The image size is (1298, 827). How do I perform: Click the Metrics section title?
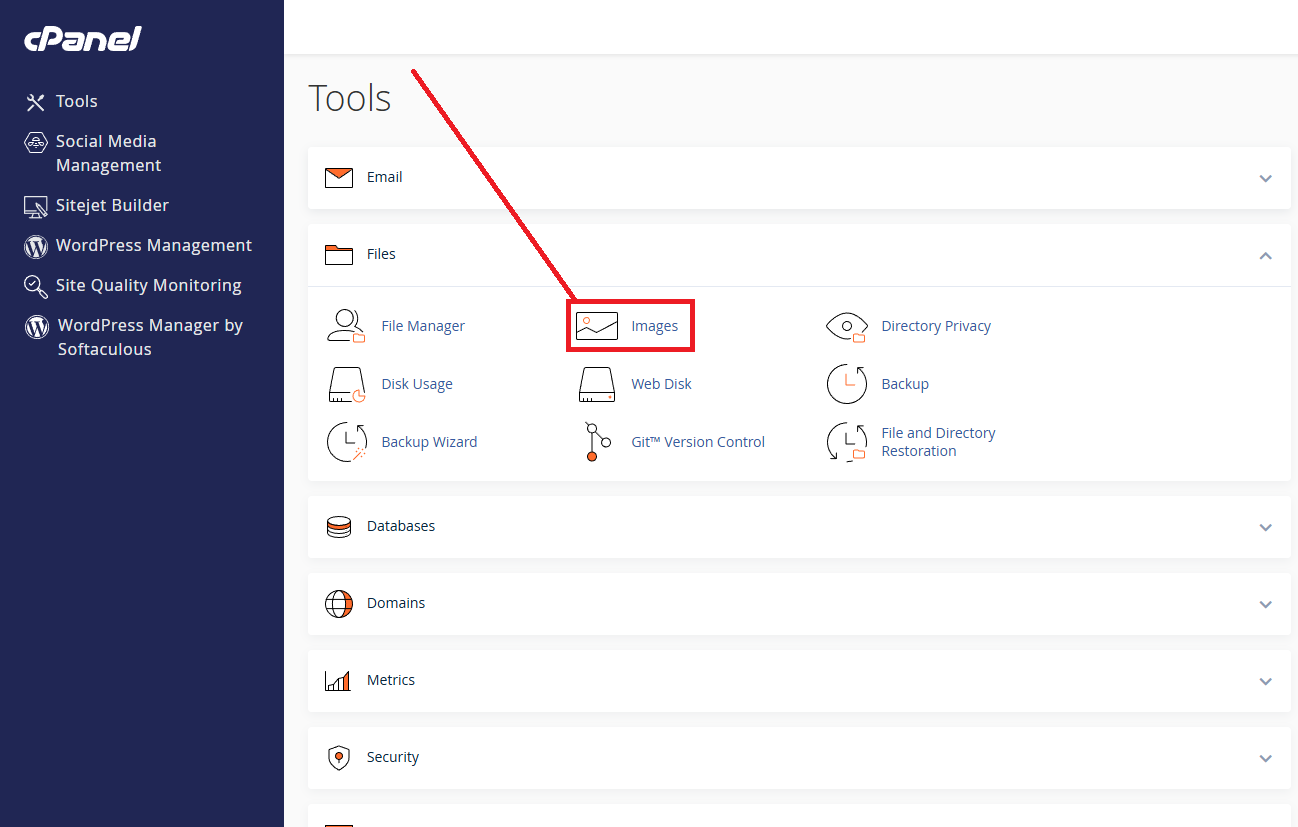pos(391,680)
